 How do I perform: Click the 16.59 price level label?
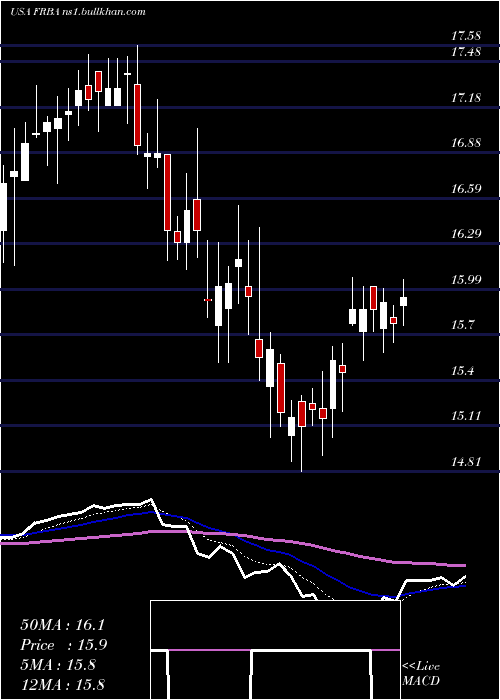(x=467, y=188)
